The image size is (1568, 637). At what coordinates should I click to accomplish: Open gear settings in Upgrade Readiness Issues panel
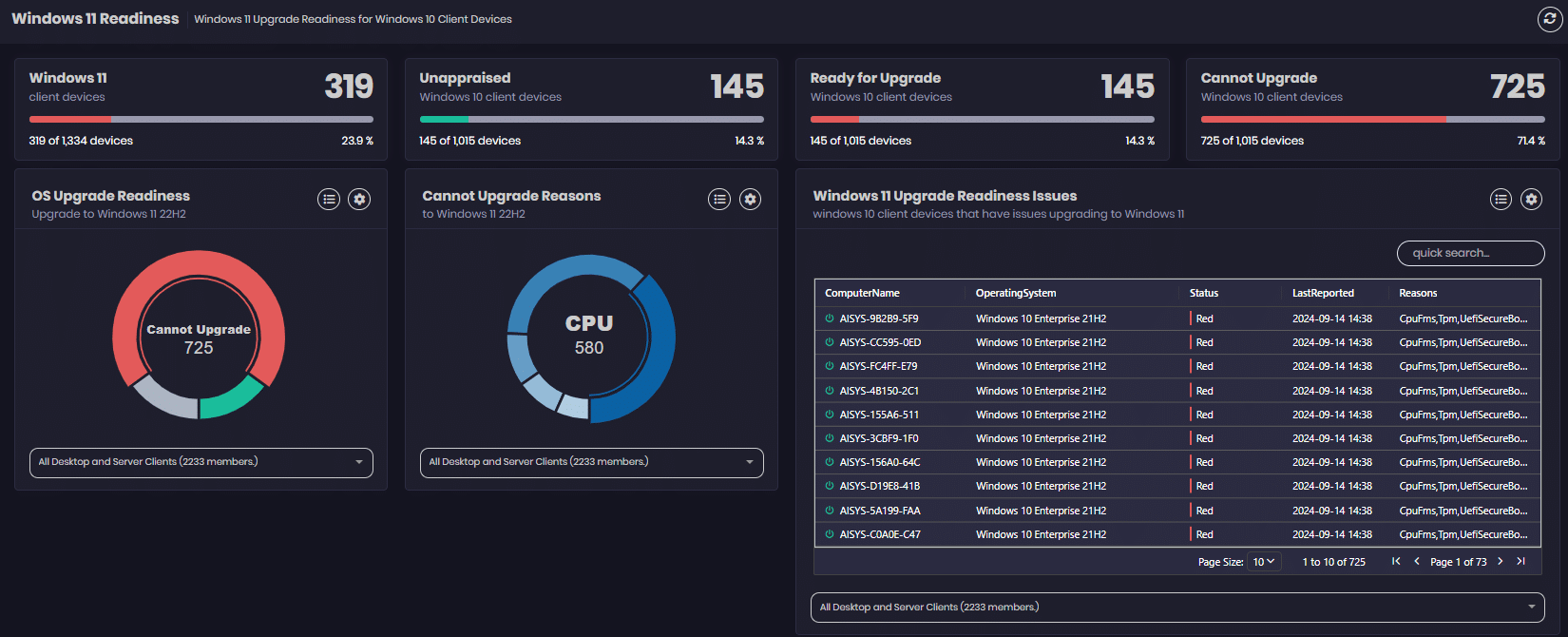pos(1531,199)
